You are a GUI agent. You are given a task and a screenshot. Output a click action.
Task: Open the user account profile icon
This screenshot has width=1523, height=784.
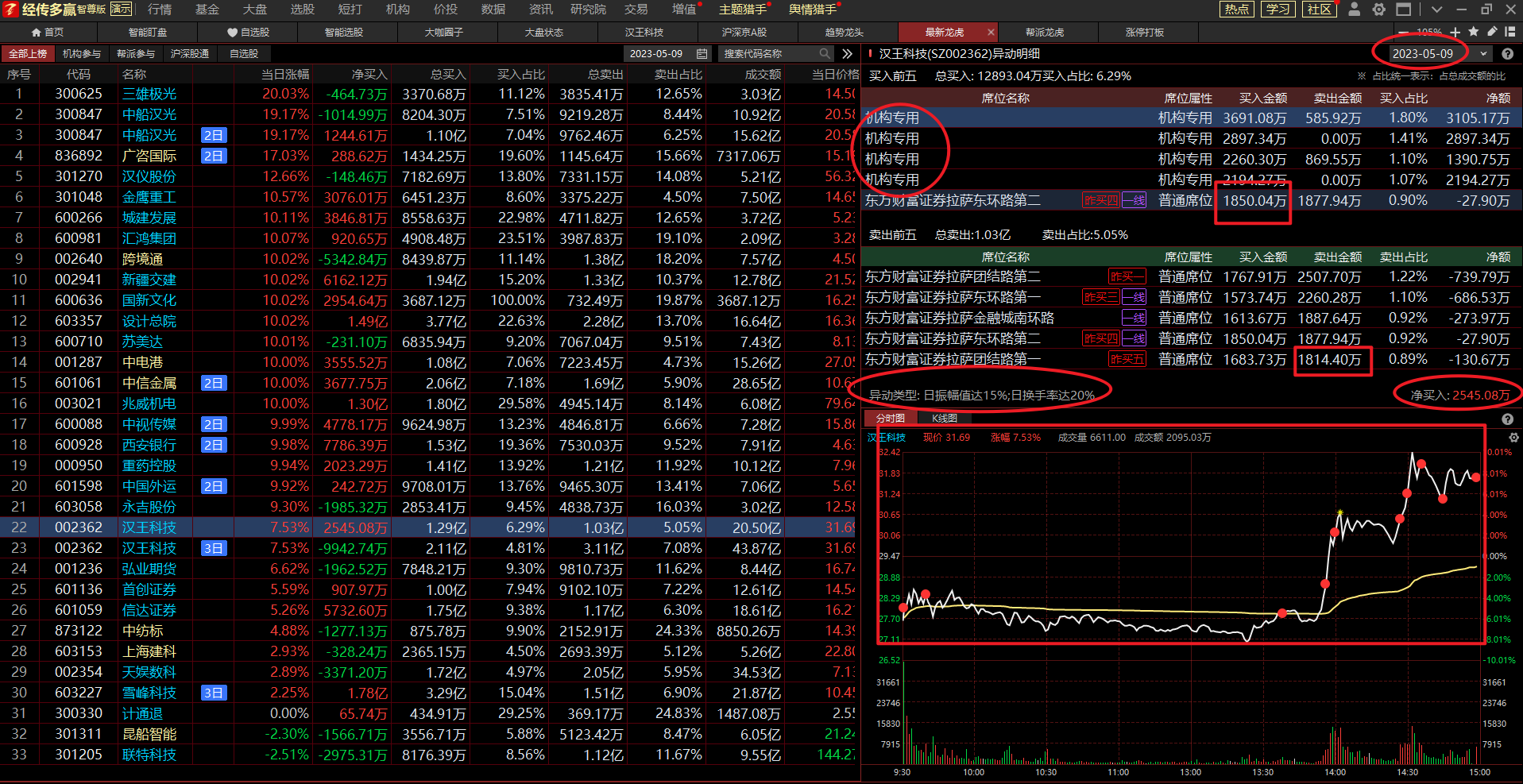coord(1355,10)
